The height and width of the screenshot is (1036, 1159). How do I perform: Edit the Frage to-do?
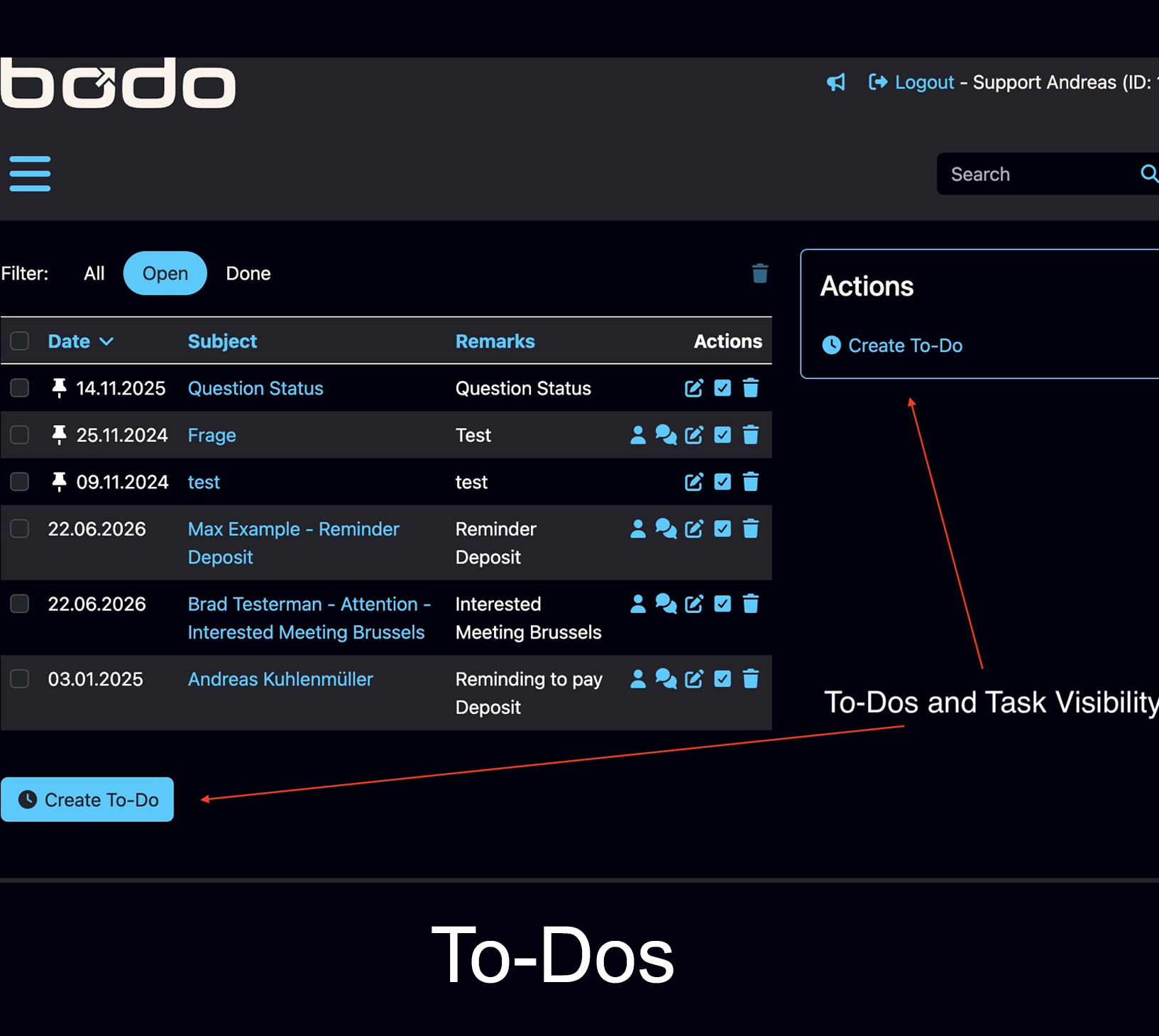point(694,435)
